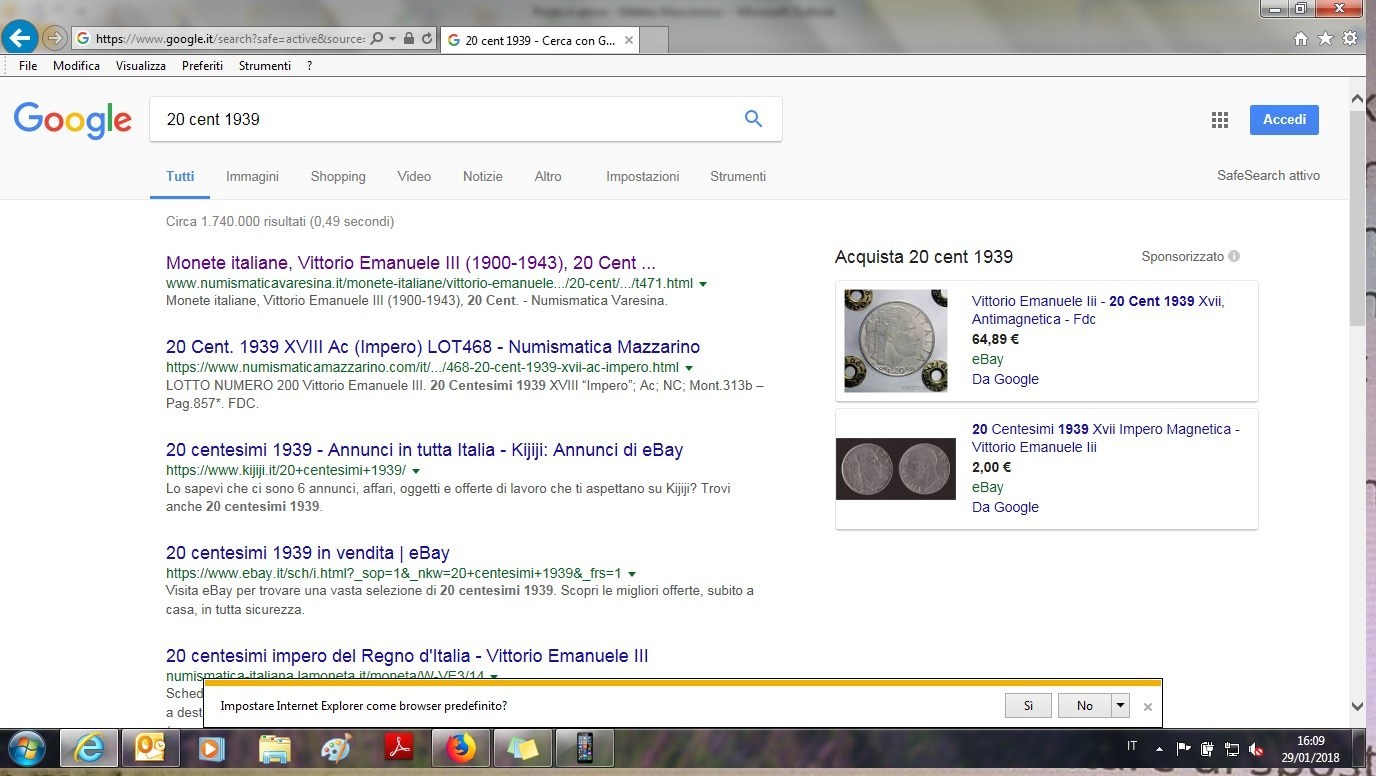Open Kijiji Annunci in tutta Italia result
The image size is (1376, 776).
425,450
